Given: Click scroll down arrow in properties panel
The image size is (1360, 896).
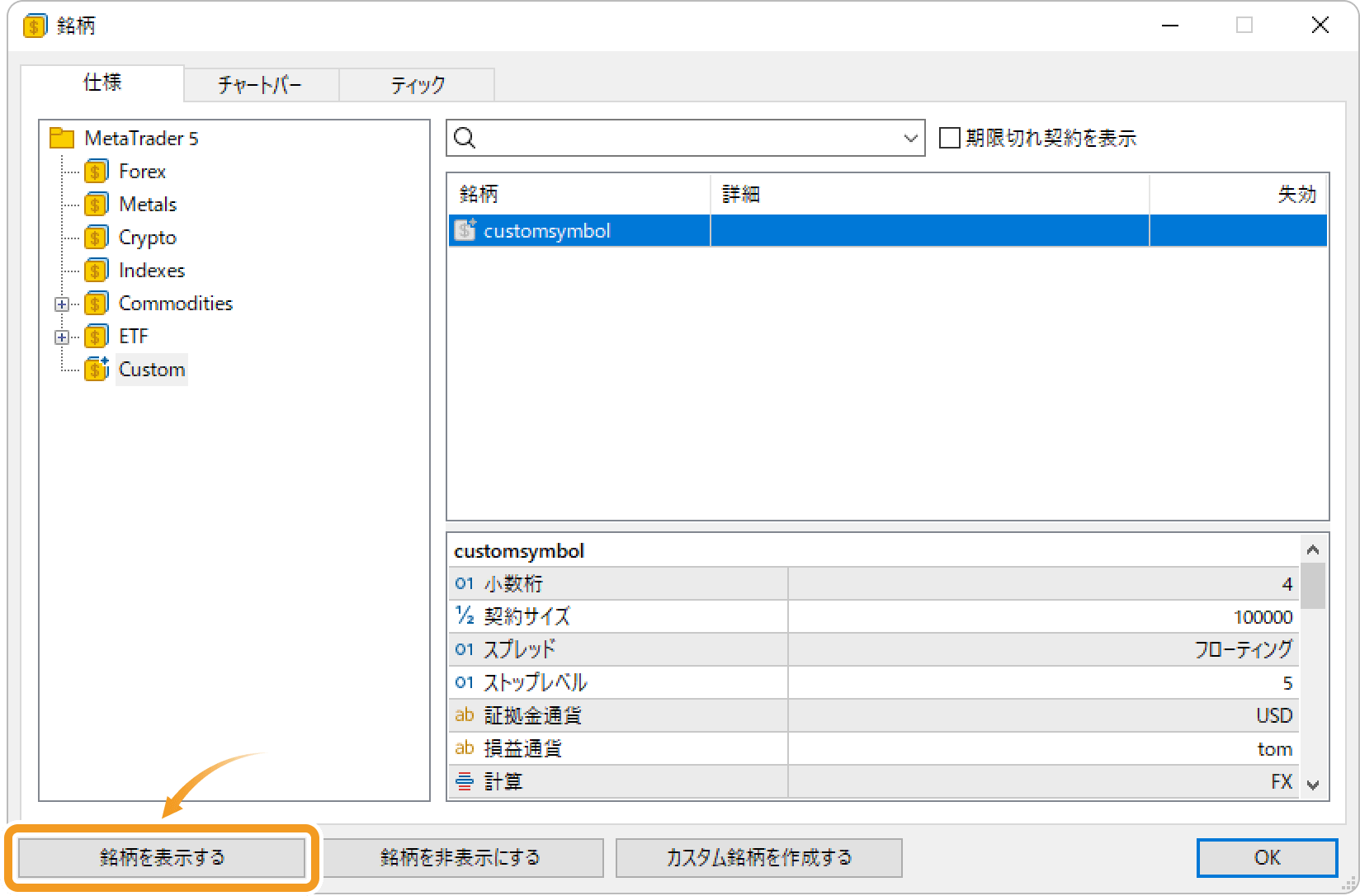Looking at the screenshot, I should click(1313, 785).
